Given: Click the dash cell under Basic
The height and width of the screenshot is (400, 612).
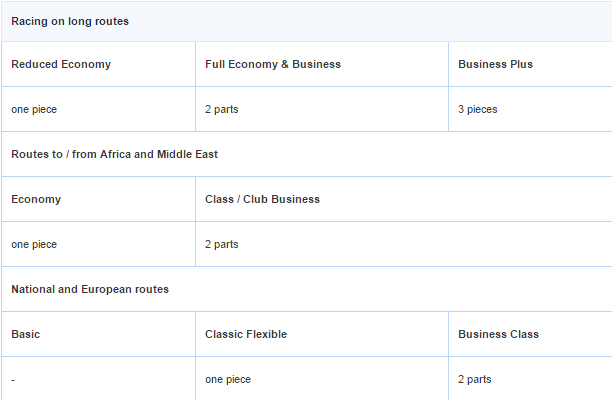Looking at the screenshot, I should point(14,379).
